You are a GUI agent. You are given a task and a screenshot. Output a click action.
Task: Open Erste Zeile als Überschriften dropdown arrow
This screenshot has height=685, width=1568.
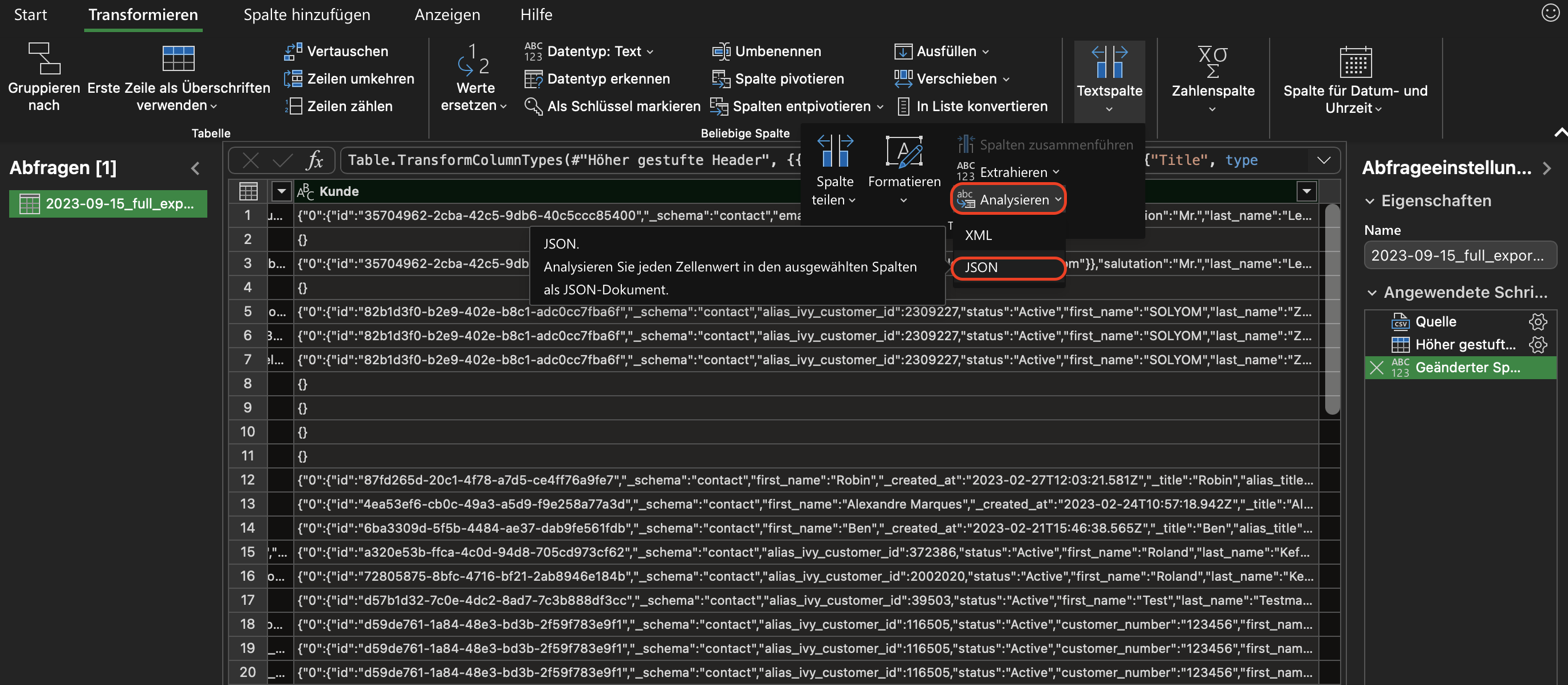(x=213, y=107)
